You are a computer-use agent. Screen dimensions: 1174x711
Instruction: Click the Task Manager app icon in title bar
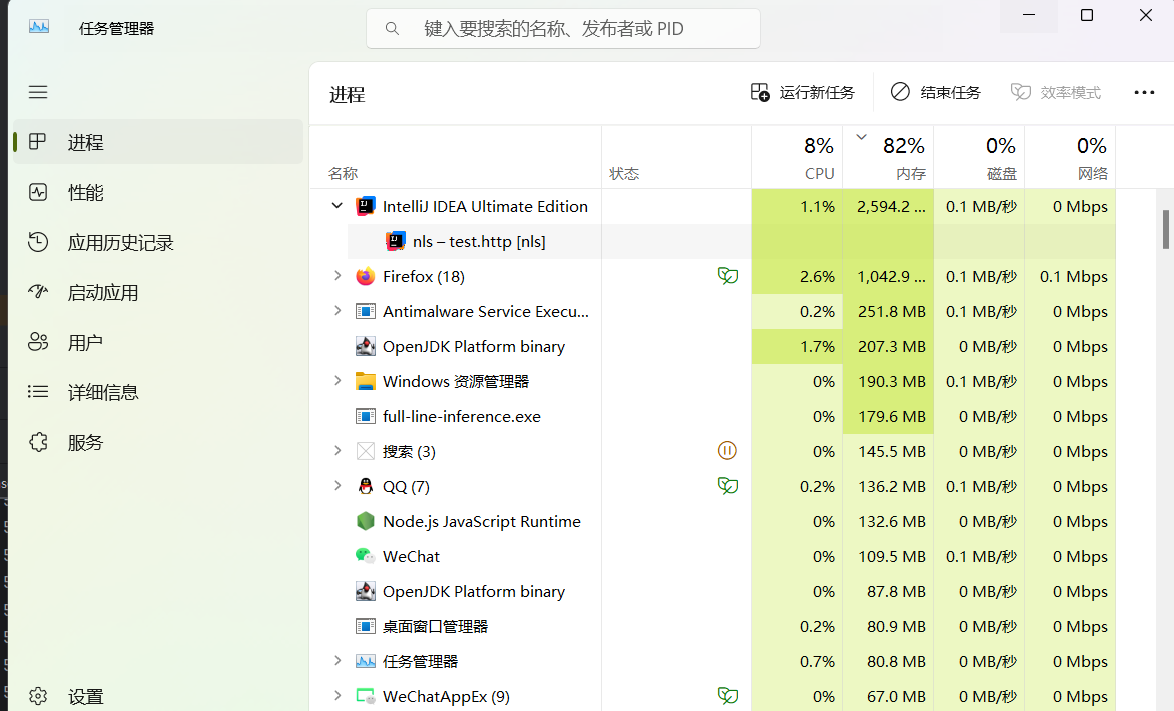pyautogui.click(x=39, y=27)
